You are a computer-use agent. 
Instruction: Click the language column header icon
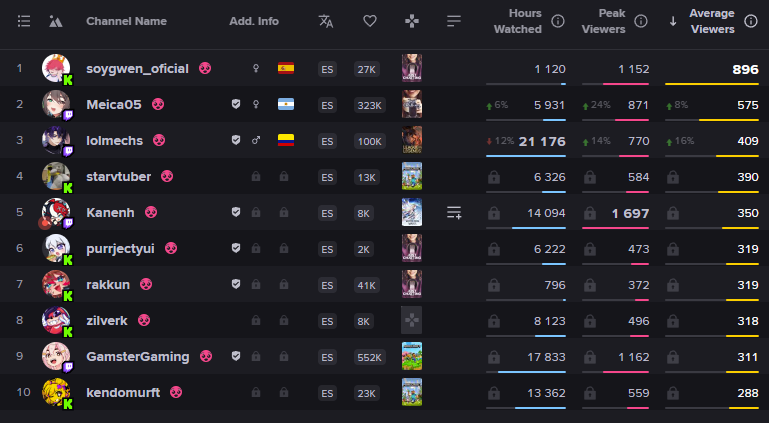click(x=326, y=21)
